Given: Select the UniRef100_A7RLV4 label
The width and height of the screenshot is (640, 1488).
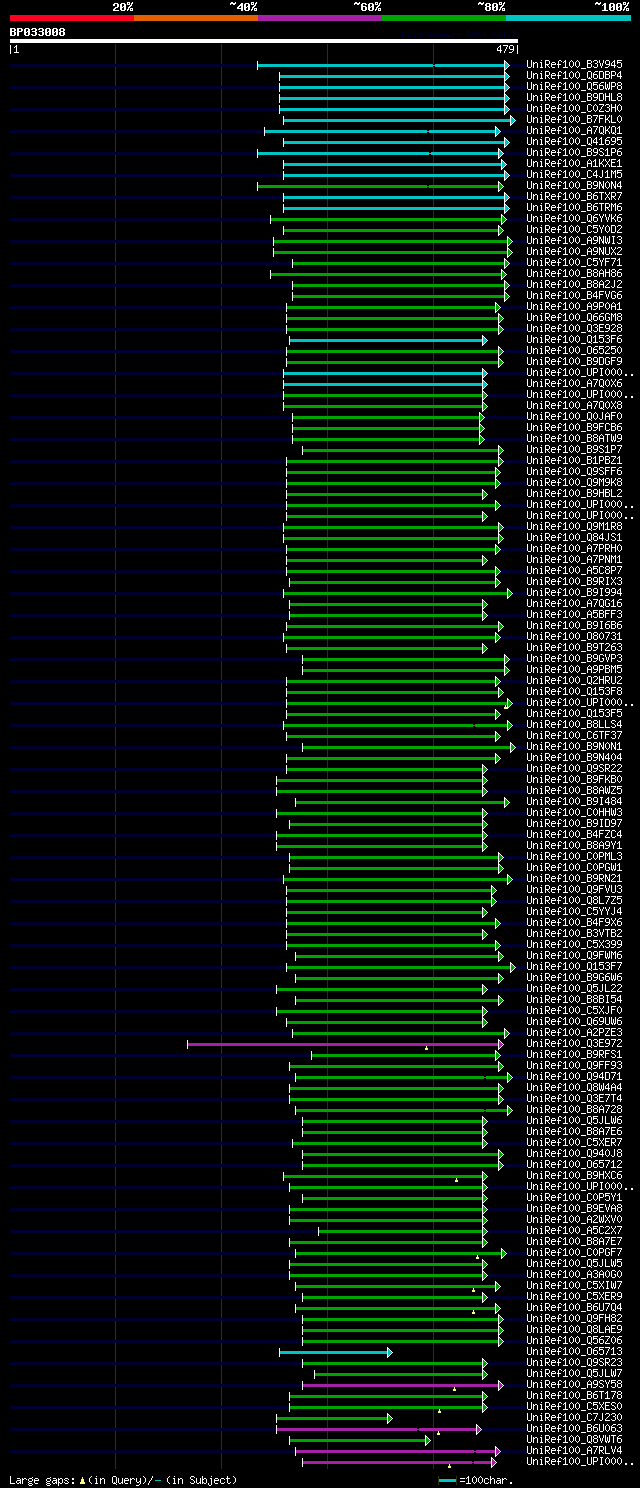Looking at the screenshot, I should pyautogui.click(x=574, y=1451).
